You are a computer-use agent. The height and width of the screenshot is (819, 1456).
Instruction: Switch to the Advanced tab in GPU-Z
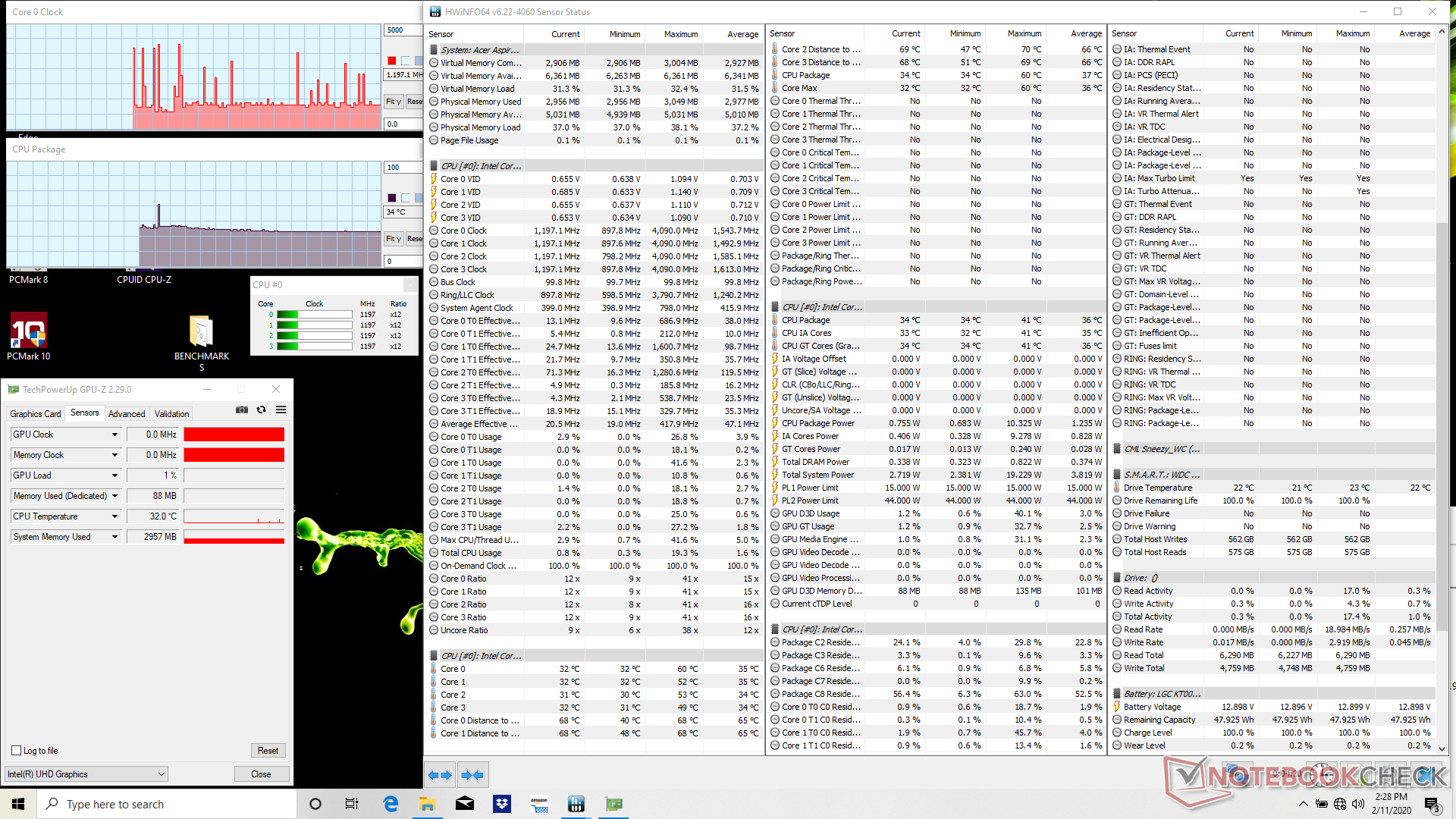[127, 414]
